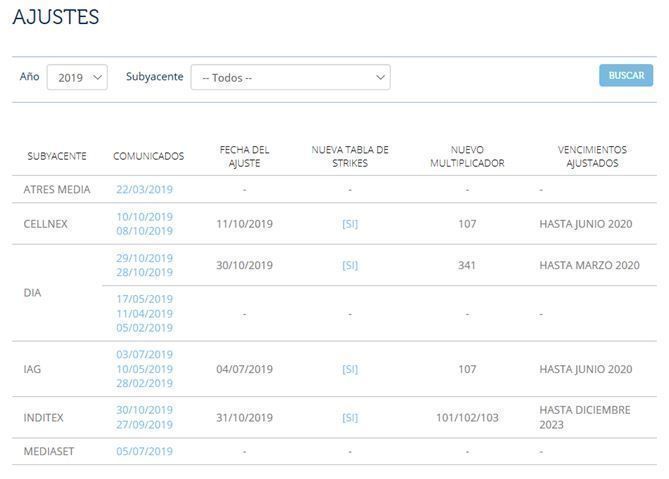
Task: Select the ATRES MEDIA subyacente cell
Action: [x=57, y=189]
